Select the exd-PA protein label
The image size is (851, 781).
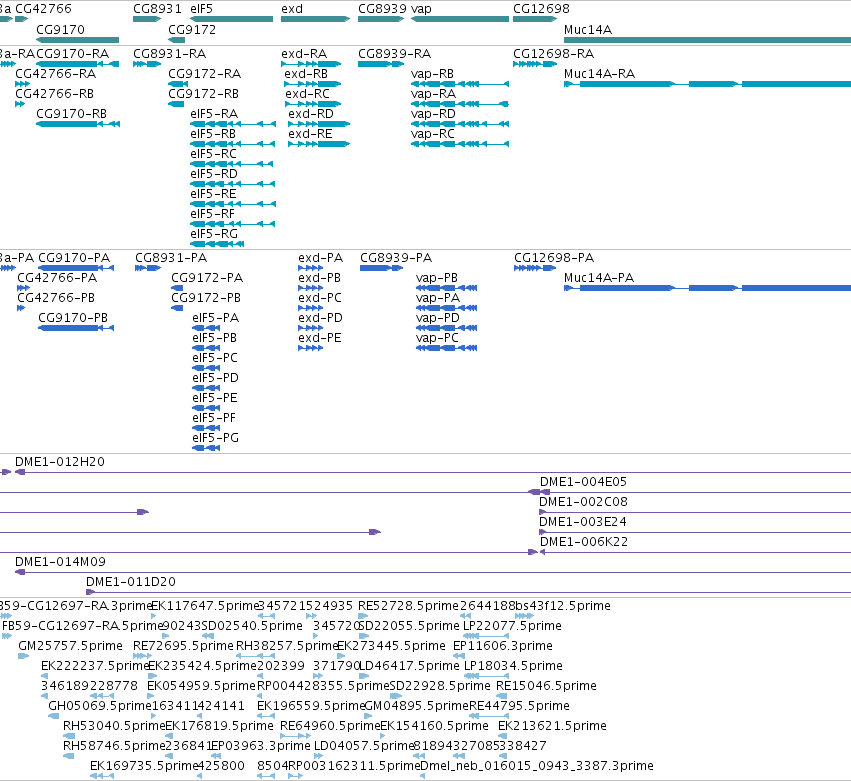(320, 258)
